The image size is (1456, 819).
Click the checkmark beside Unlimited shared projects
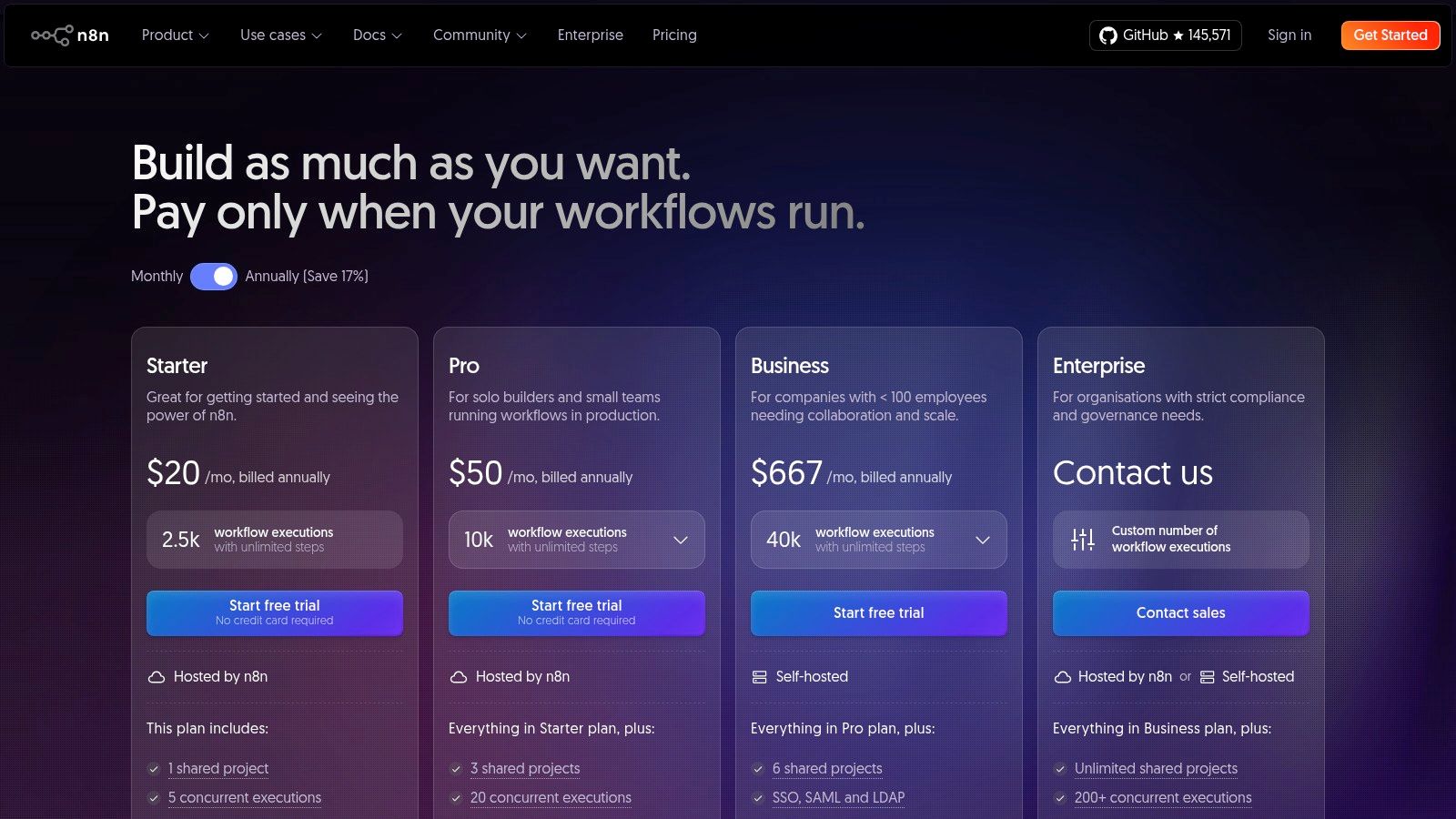coord(1060,769)
